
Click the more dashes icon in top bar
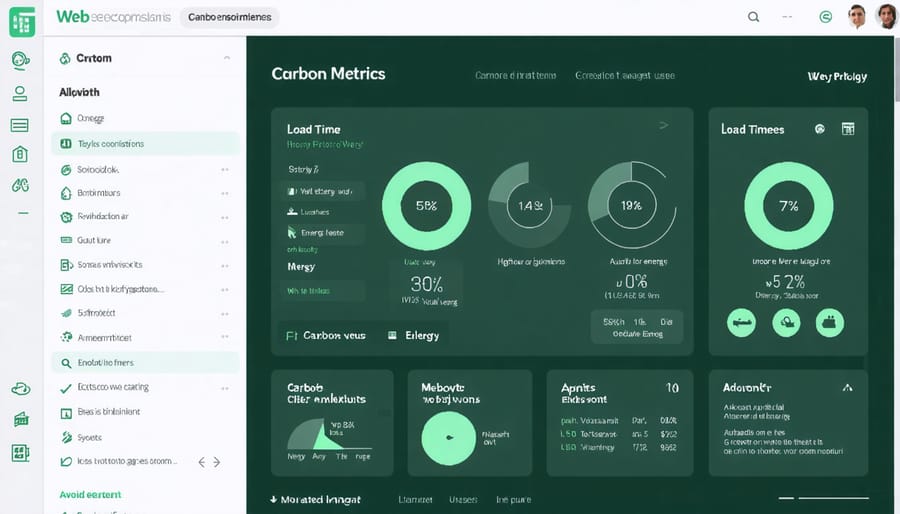(787, 17)
